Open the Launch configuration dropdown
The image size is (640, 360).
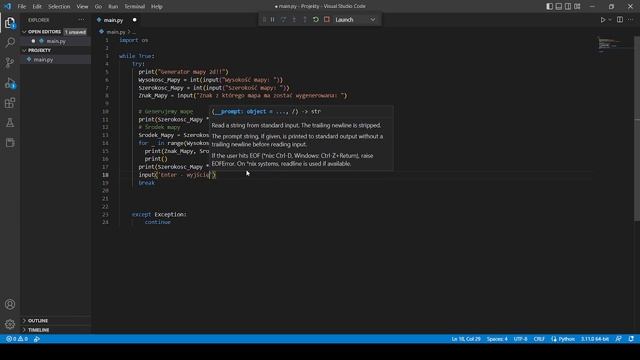(x=355, y=20)
